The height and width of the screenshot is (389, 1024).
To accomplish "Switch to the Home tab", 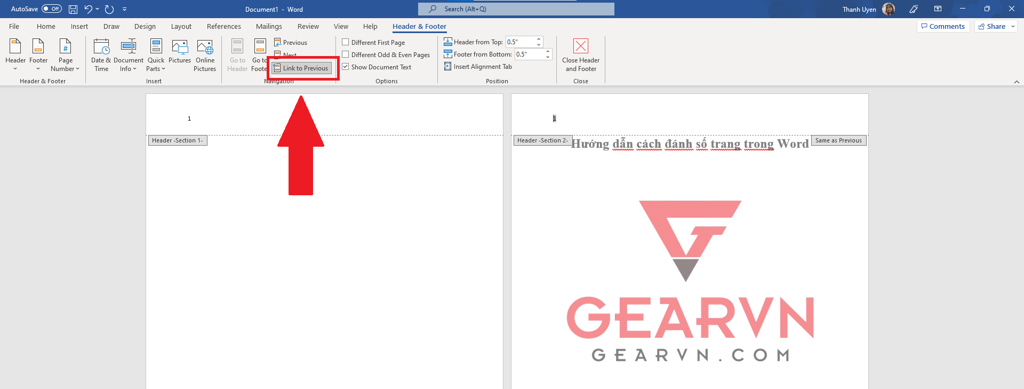I will [x=46, y=27].
